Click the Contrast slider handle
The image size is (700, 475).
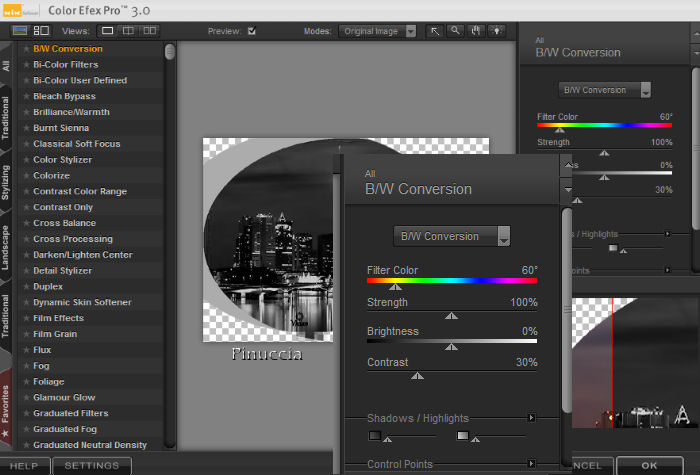(x=417, y=376)
